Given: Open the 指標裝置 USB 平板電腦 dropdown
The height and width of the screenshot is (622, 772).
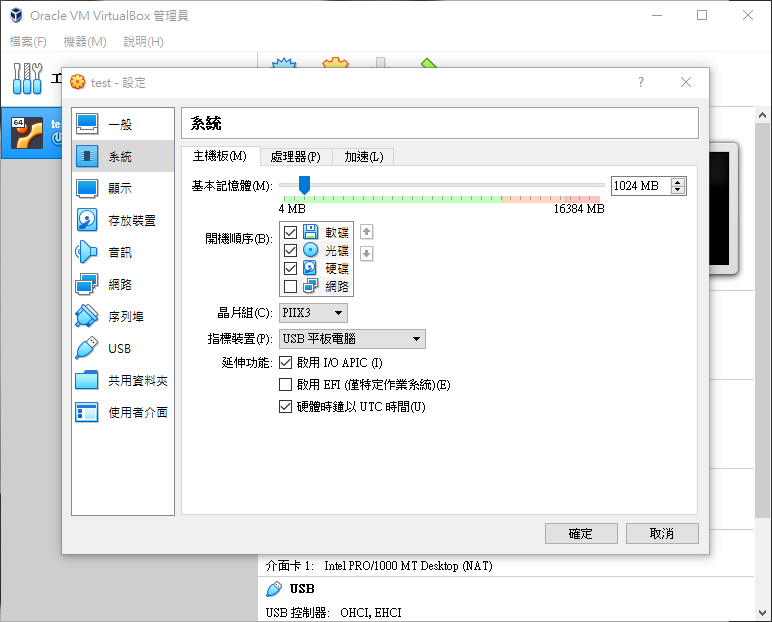Looking at the screenshot, I should (352, 339).
